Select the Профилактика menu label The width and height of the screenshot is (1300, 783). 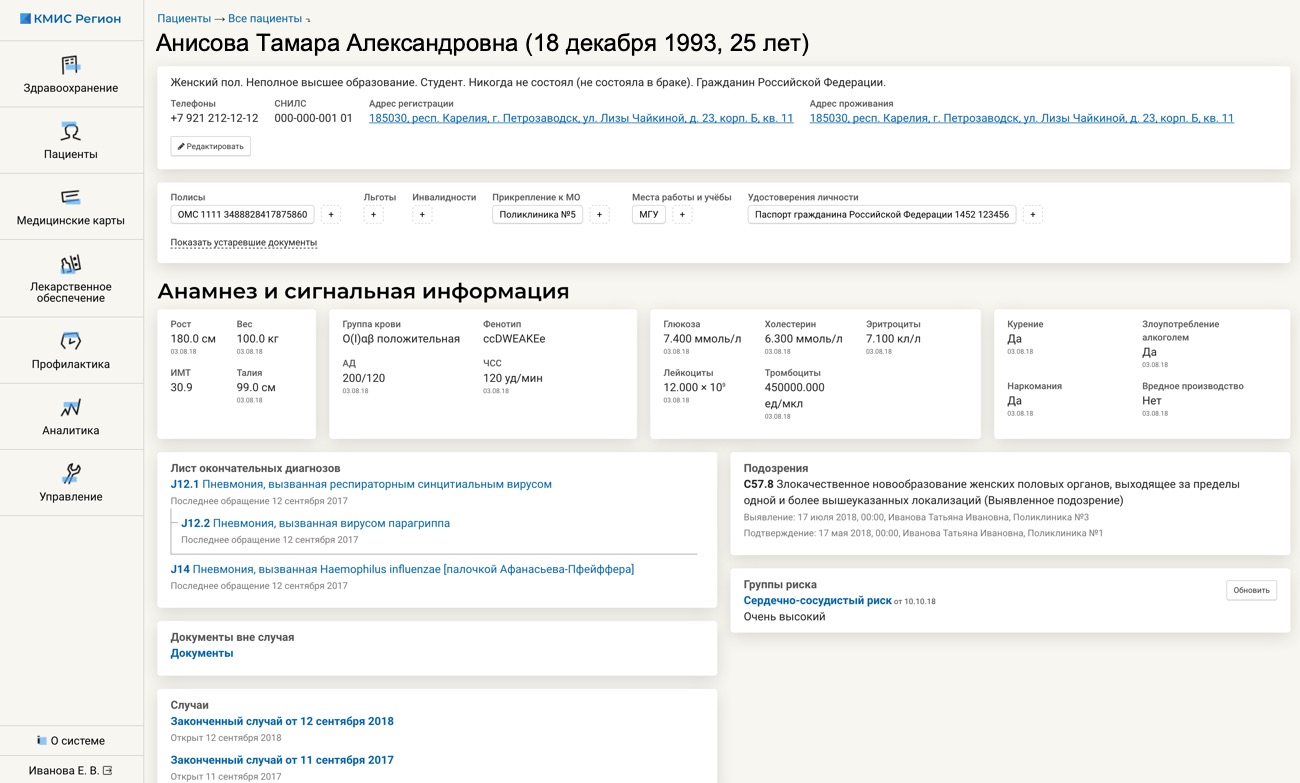pyautogui.click(x=71, y=364)
